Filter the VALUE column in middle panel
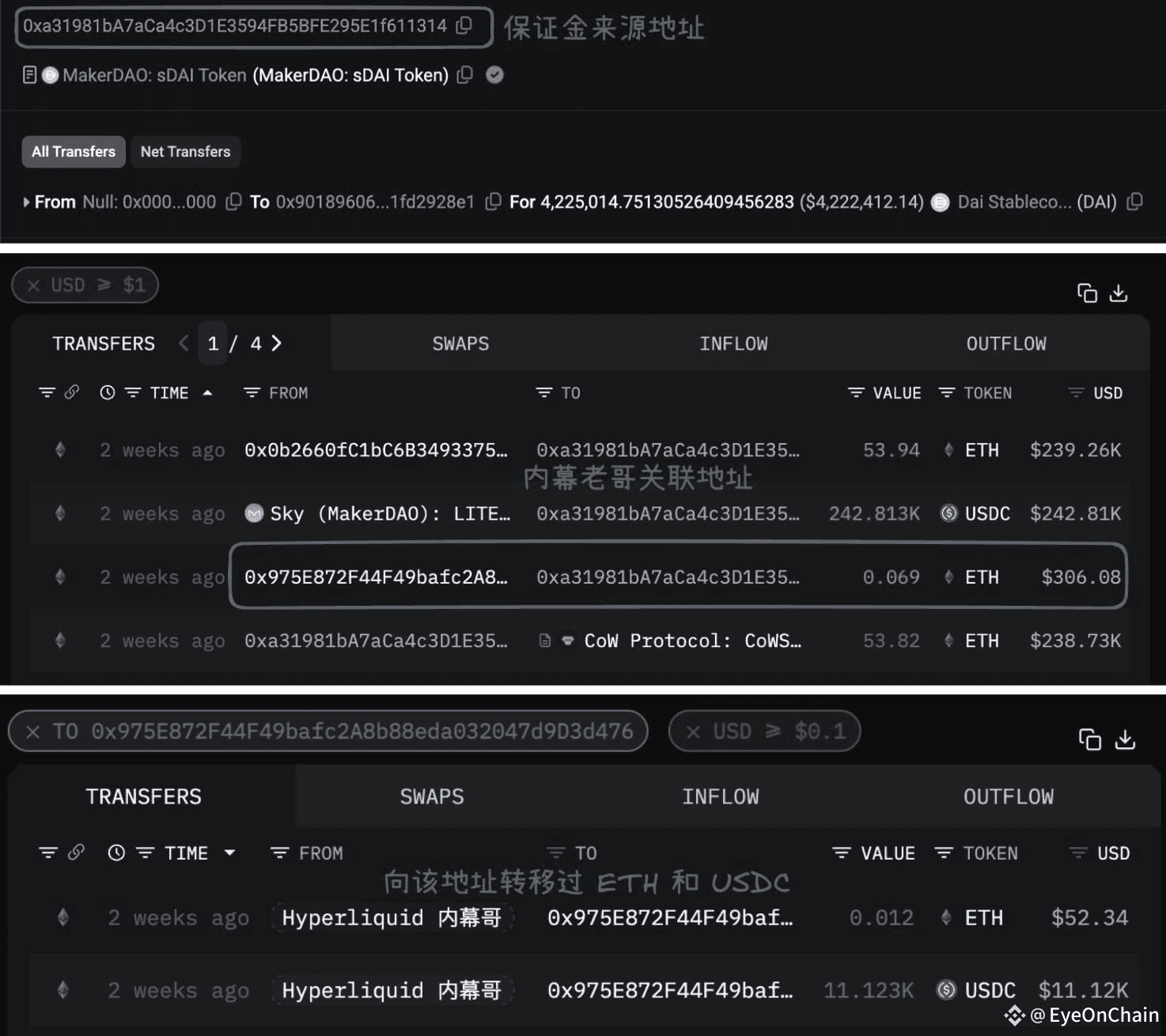The height and width of the screenshot is (1036, 1166). coord(856,392)
